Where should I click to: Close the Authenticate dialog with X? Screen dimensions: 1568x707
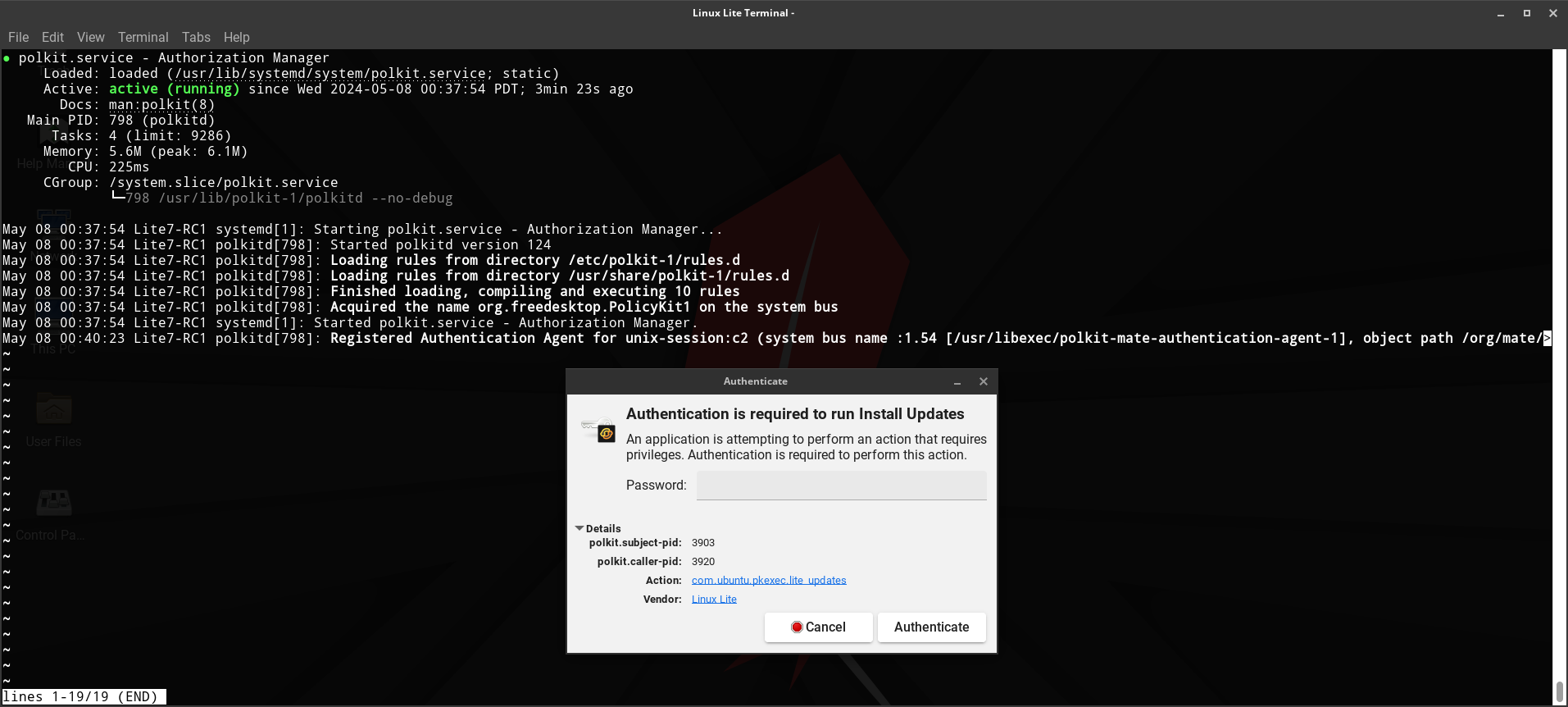click(x=984, y=381)
